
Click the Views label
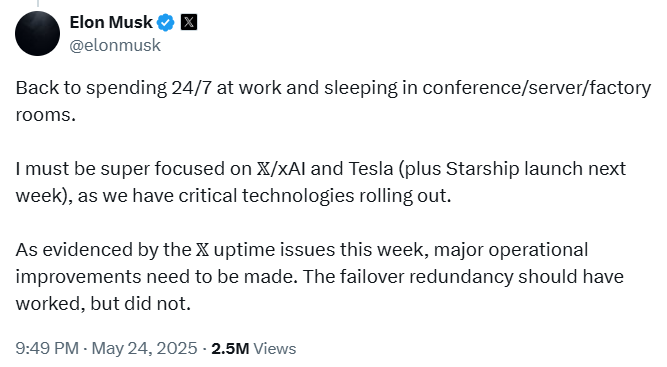pos(275,349)
